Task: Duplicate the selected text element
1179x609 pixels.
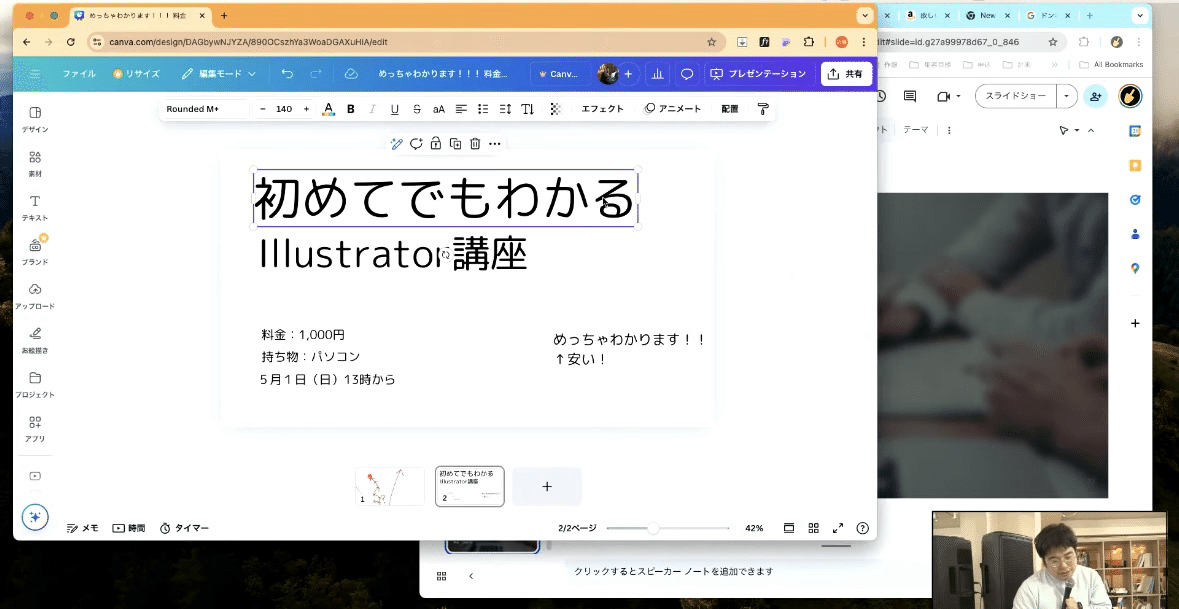Action: 455,144
